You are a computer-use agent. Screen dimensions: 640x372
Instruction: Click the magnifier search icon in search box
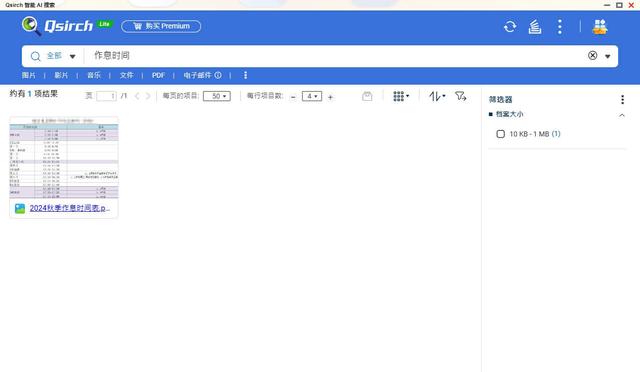[x=36, y=56]
